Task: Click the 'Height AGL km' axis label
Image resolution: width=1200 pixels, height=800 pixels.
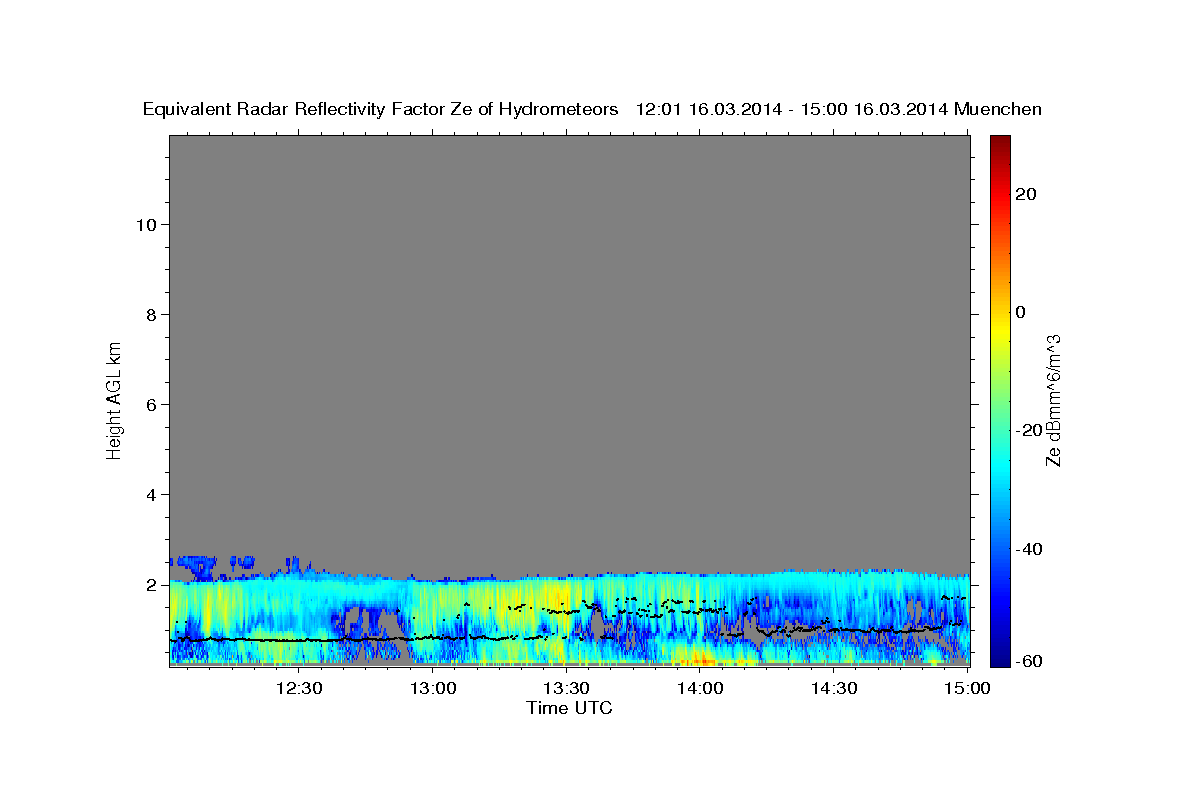Action: tap(115, 400)
